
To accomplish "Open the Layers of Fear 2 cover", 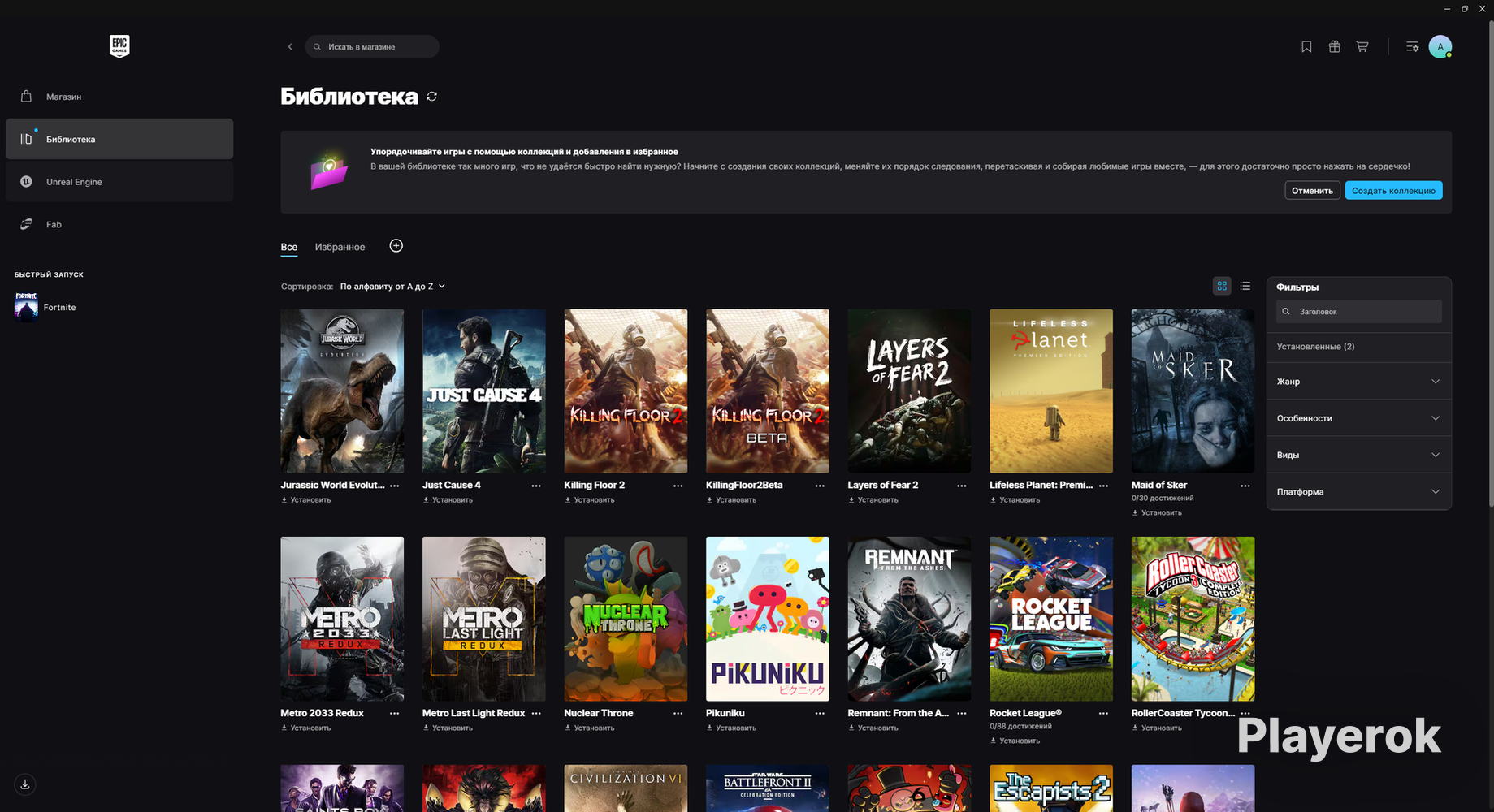I will coord(909,391).
